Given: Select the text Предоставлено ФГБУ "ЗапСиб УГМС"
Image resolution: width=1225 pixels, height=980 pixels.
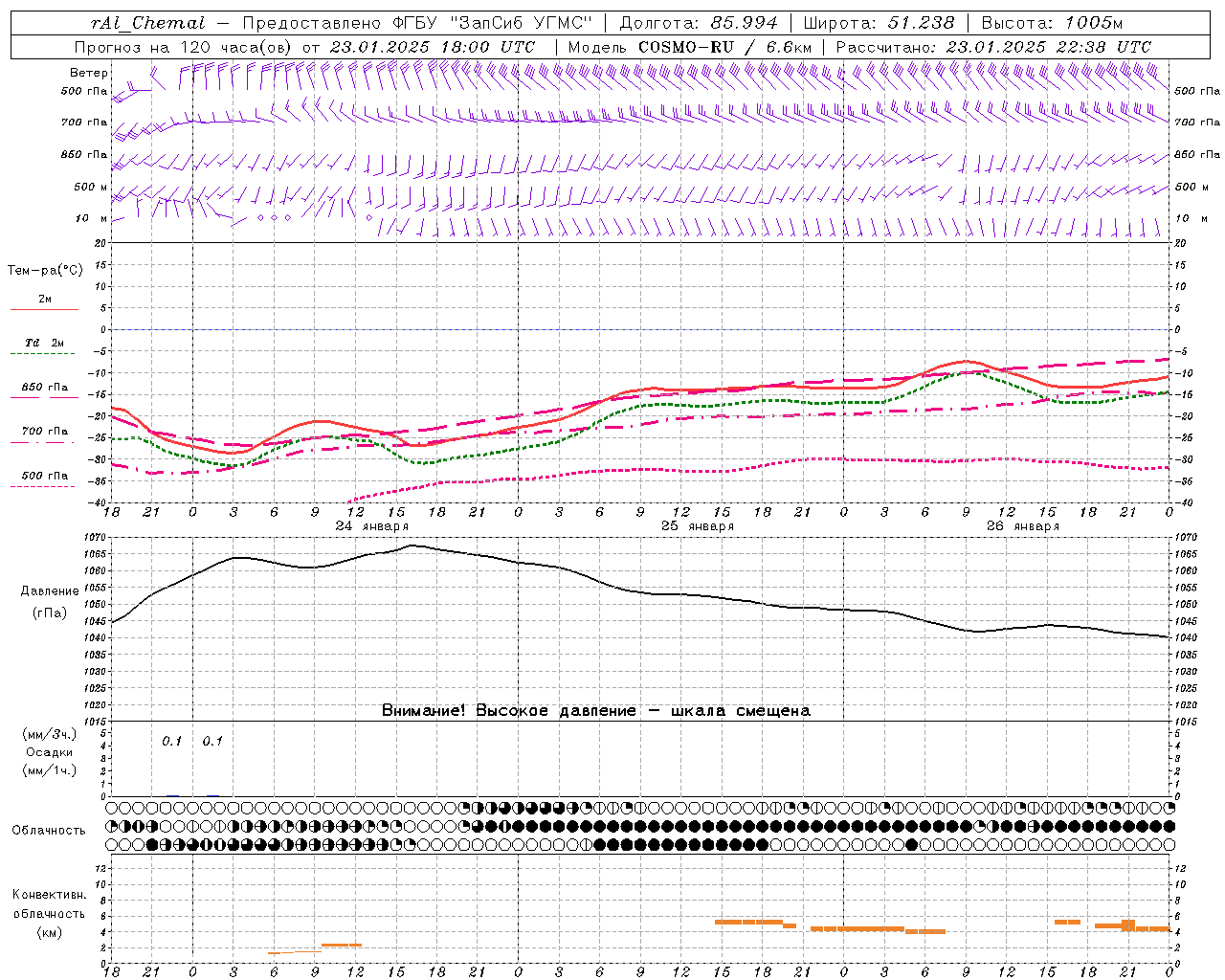Looking at the screenshot, I should tap(418, 23).
